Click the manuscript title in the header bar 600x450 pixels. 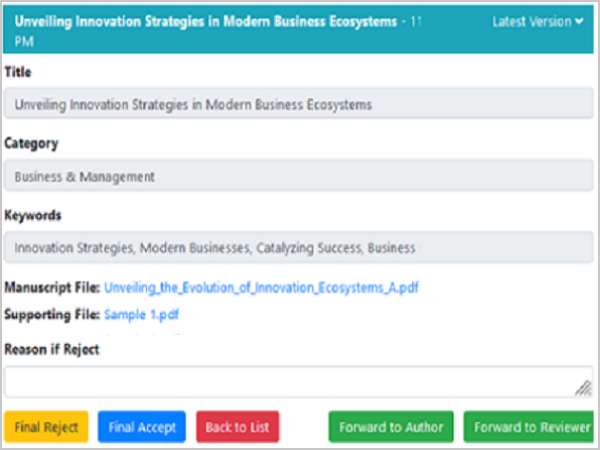[205, 22]
